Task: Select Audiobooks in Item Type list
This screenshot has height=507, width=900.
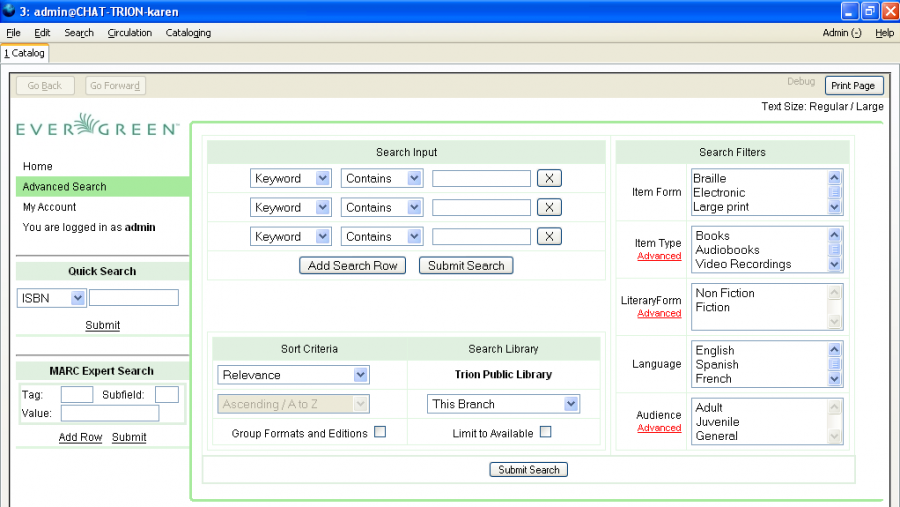Action: point(727,250)
